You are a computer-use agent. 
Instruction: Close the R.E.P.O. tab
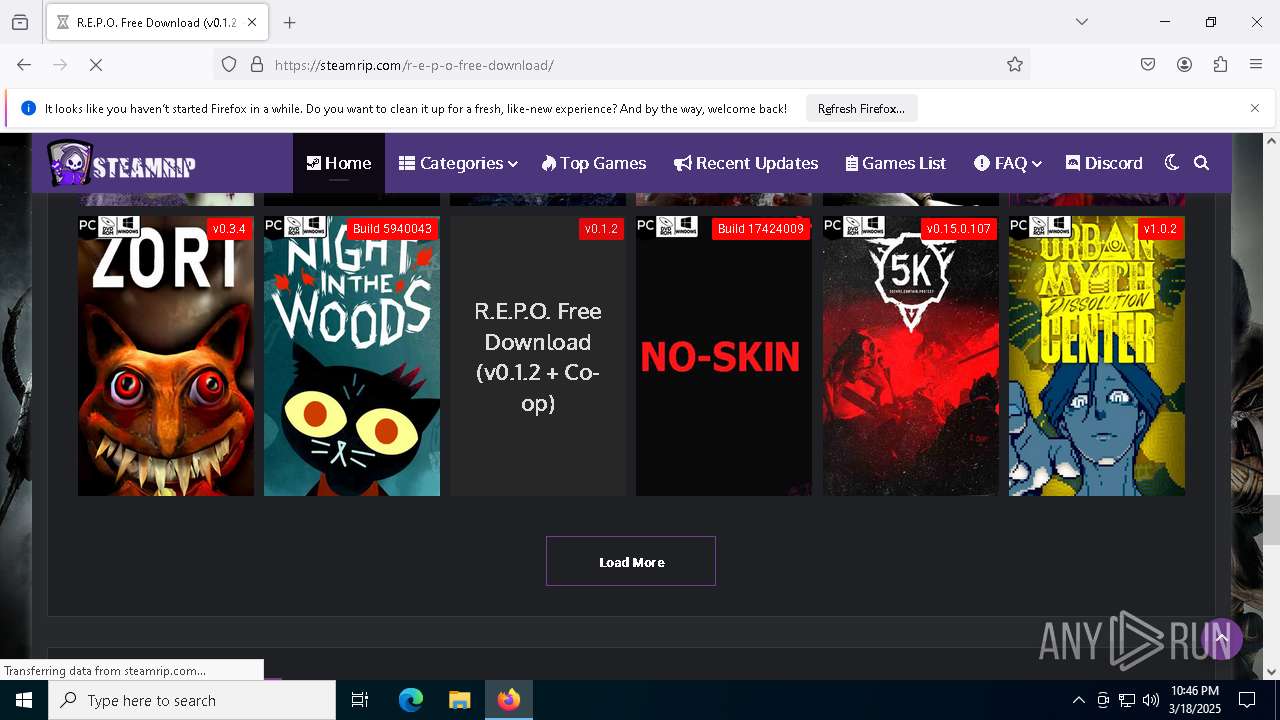(252, 22)
